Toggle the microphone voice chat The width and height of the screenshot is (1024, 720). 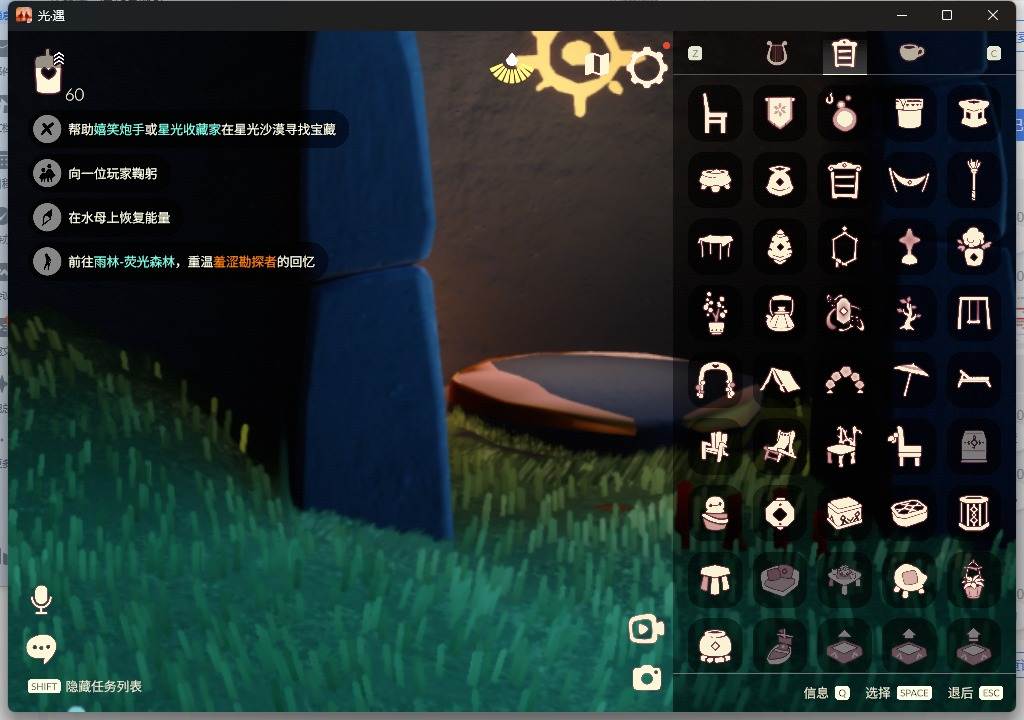click(41, 599)
